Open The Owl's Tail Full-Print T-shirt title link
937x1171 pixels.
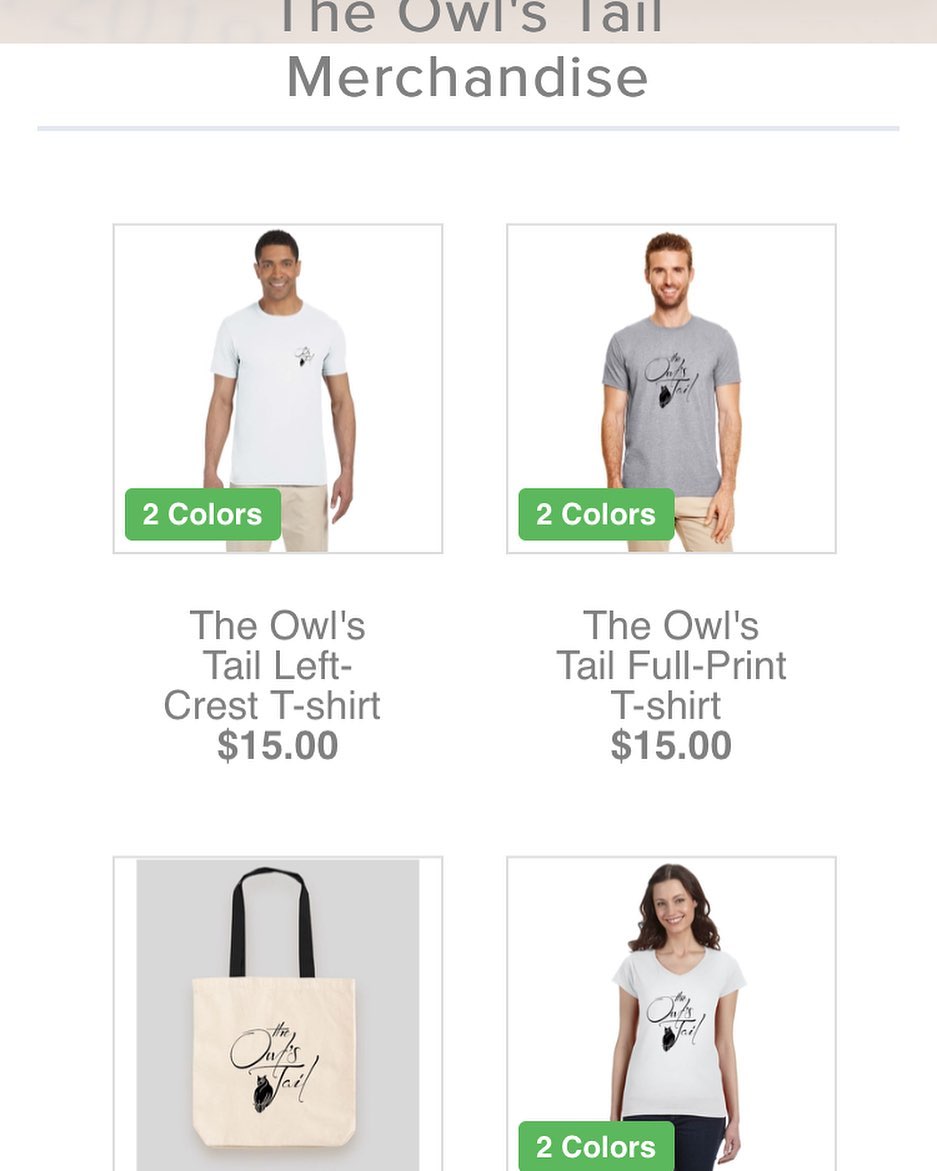[x=671, y=665]
